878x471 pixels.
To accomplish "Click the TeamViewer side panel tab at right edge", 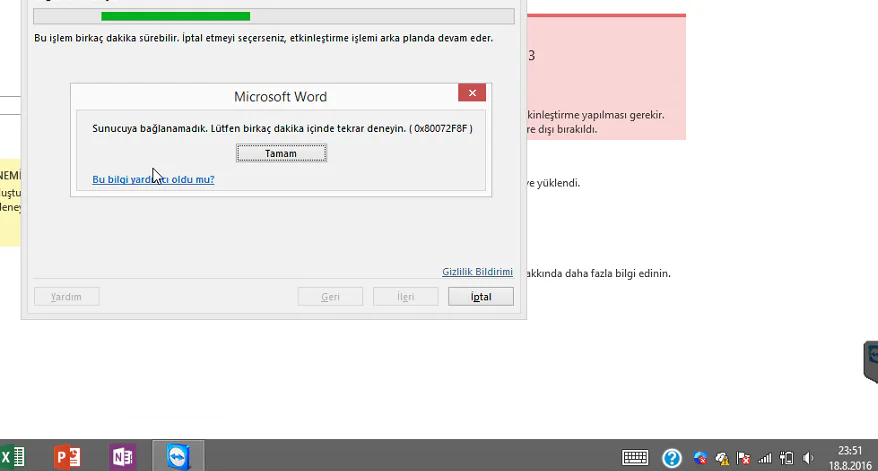I will 871,361.
